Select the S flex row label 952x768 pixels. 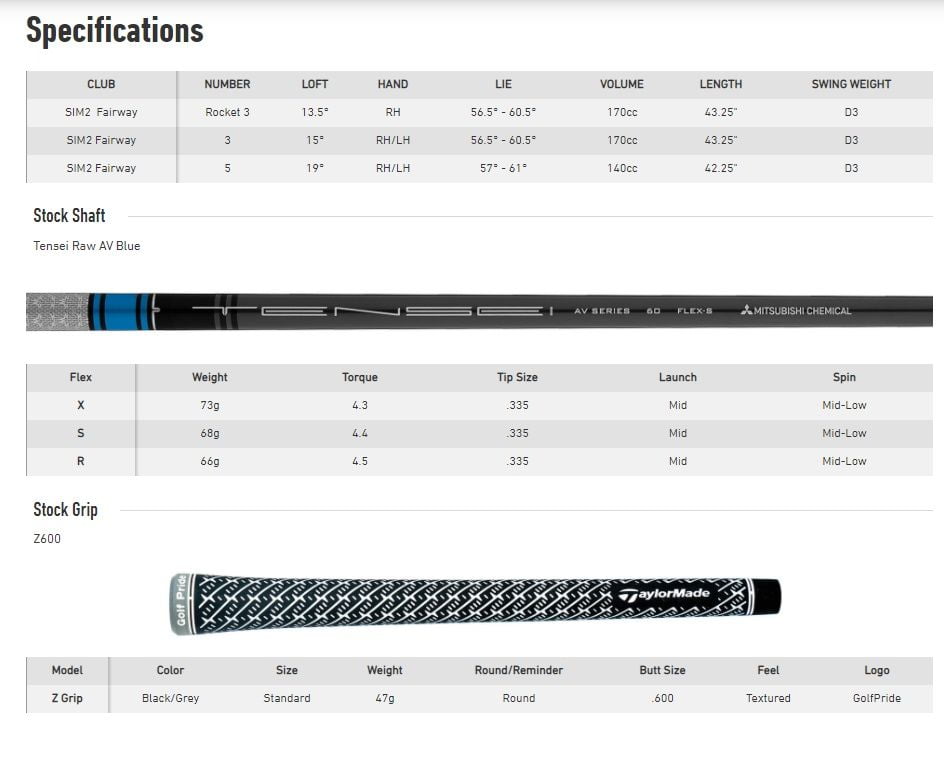[x=81, y=433]
